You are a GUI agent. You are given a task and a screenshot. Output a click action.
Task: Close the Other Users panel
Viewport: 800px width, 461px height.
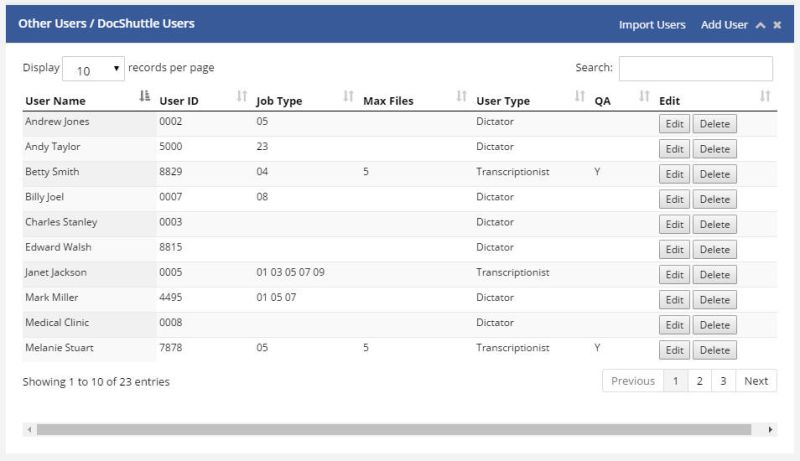click(777, 25)
